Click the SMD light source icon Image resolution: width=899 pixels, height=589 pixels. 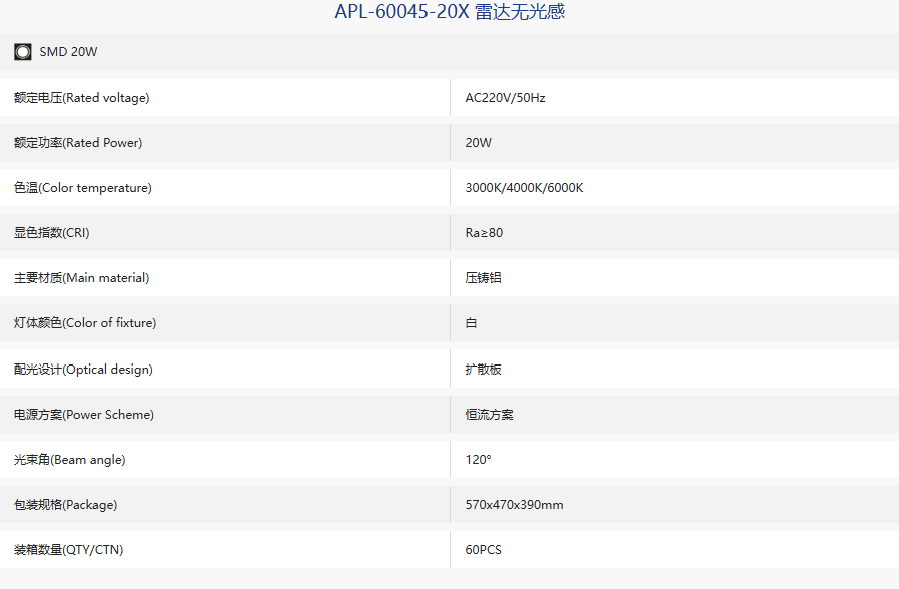(23, 52)
